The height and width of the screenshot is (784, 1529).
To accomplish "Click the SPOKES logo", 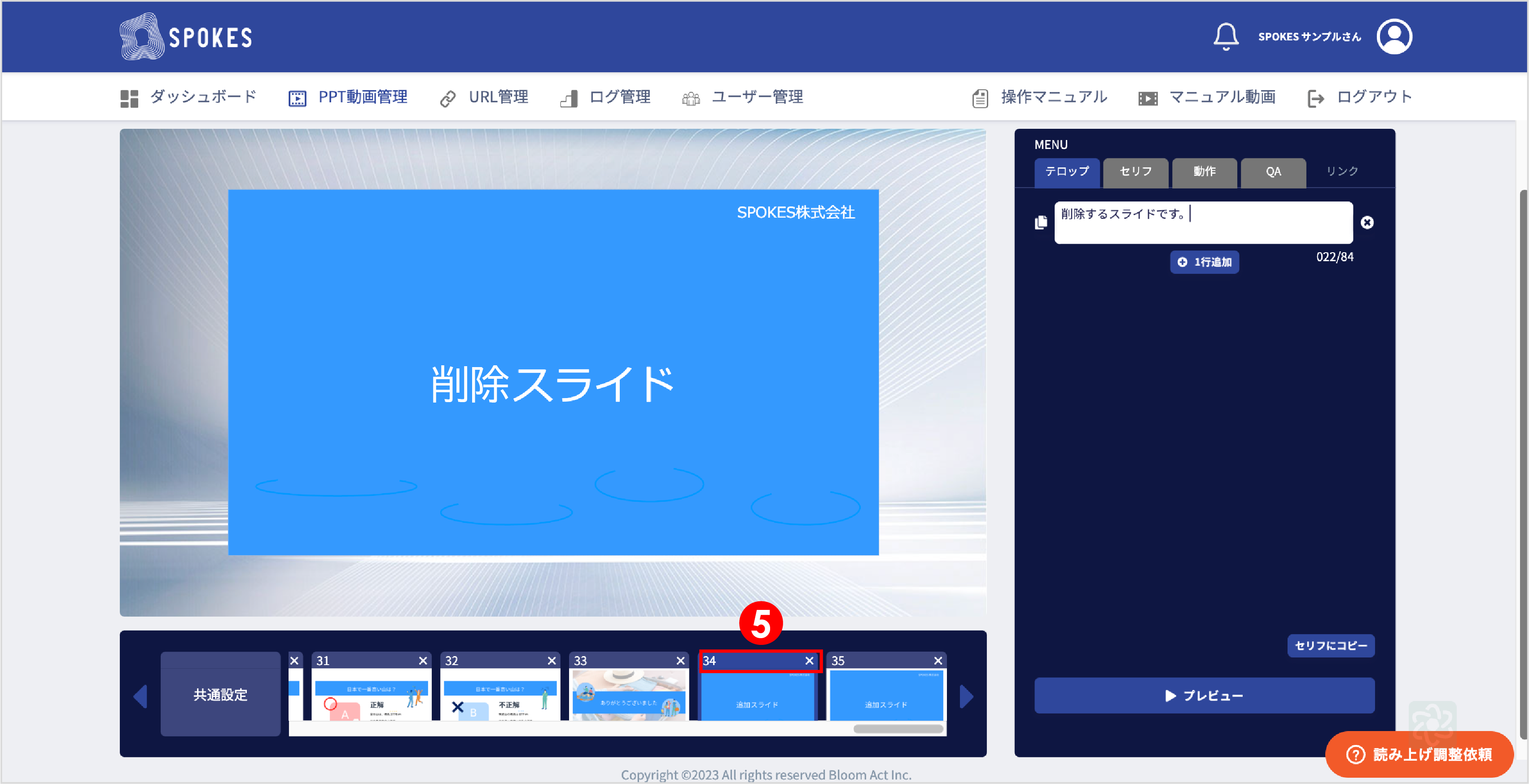I will [x=186, y=37].
